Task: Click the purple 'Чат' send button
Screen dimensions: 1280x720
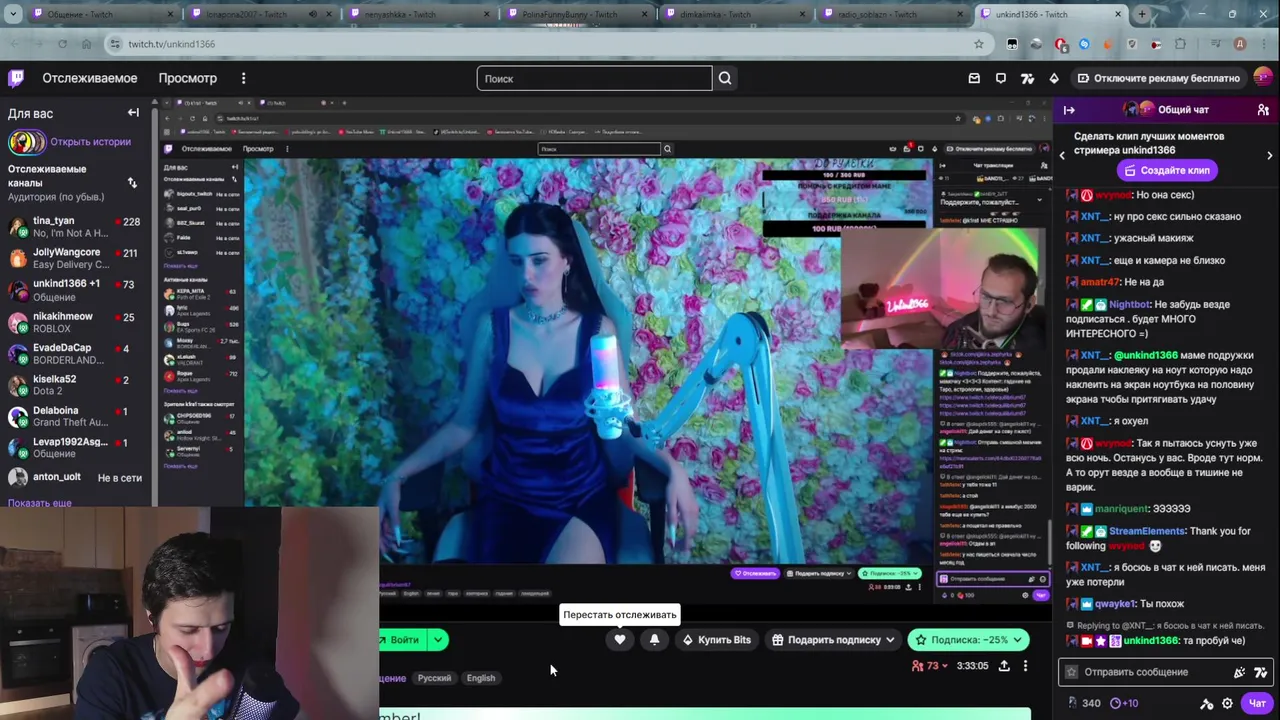Action: click(x=1257, y=703)
